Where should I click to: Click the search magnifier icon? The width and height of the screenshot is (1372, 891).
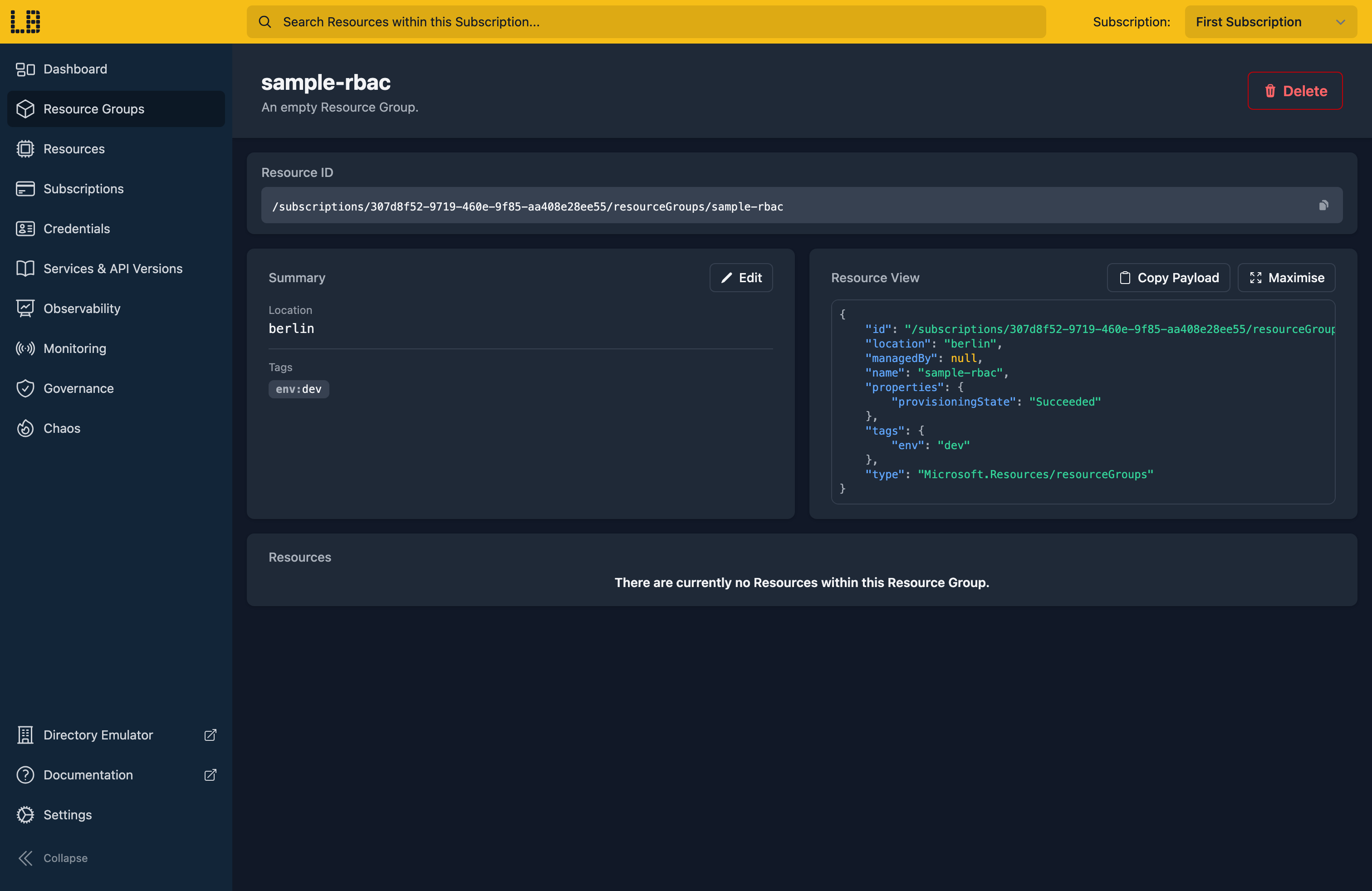[x=265, y=22]
